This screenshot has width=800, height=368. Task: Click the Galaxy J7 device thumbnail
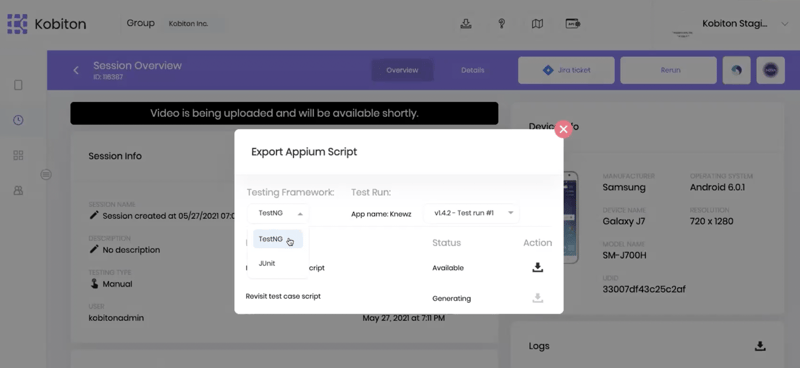pos(571,217)
